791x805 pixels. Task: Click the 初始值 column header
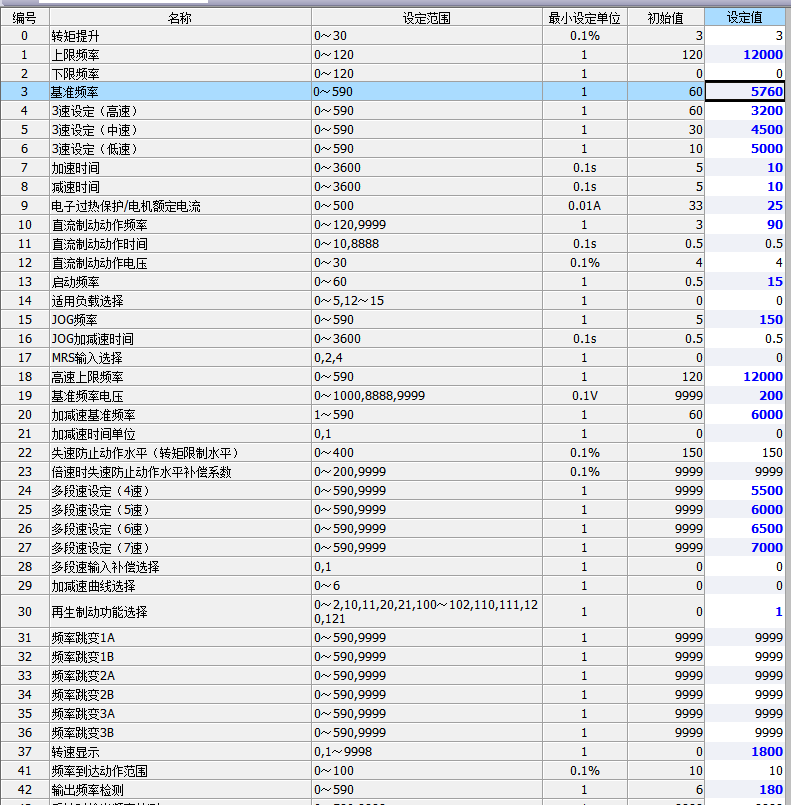(666, 17)
